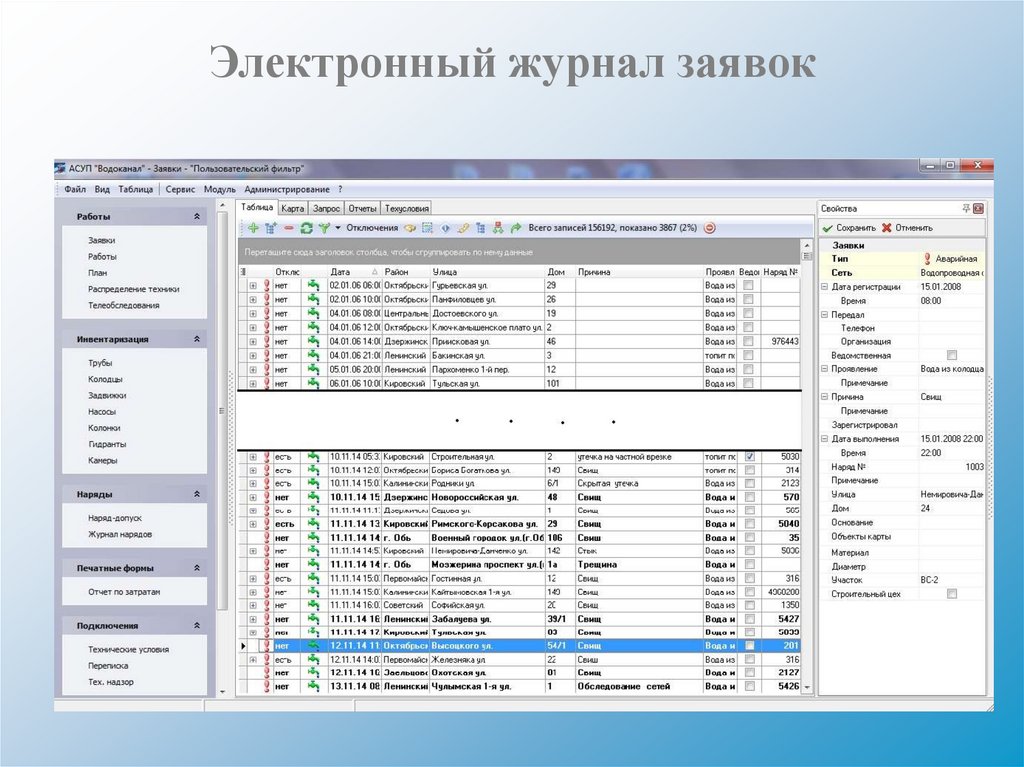Viewport: 1024px width, 767px height.
Task: Open the dropdown arrow next to filter icon
Action: (x=338, y=228)
